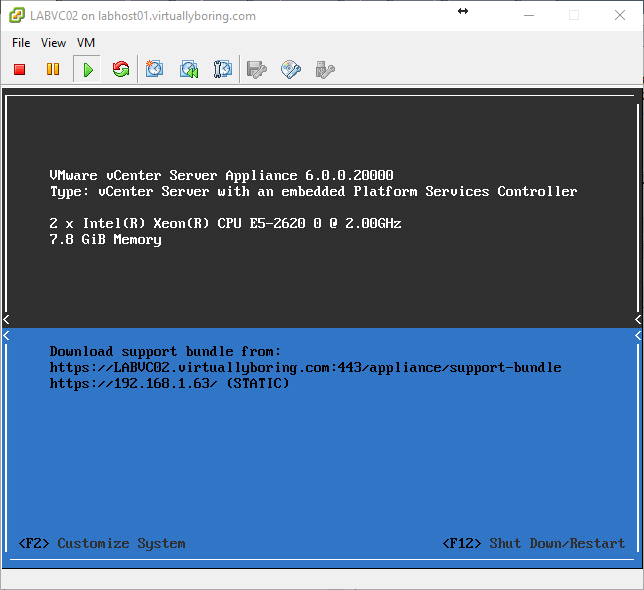
Task: Open the View menu
Action: [x=53, y=43]
